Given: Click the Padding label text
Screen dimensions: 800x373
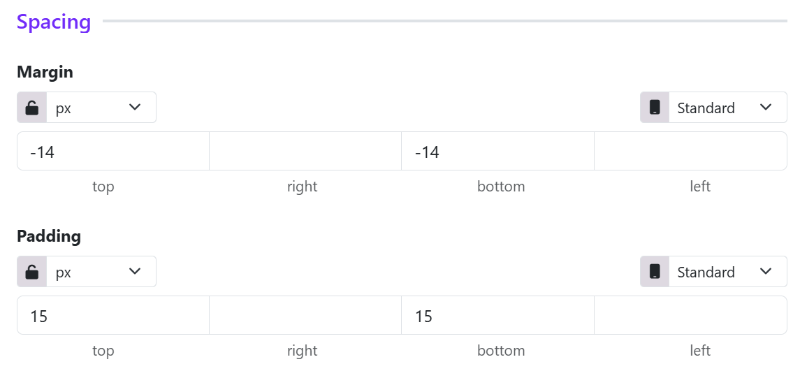Looking at the screenshot, I should click(49, 236).
